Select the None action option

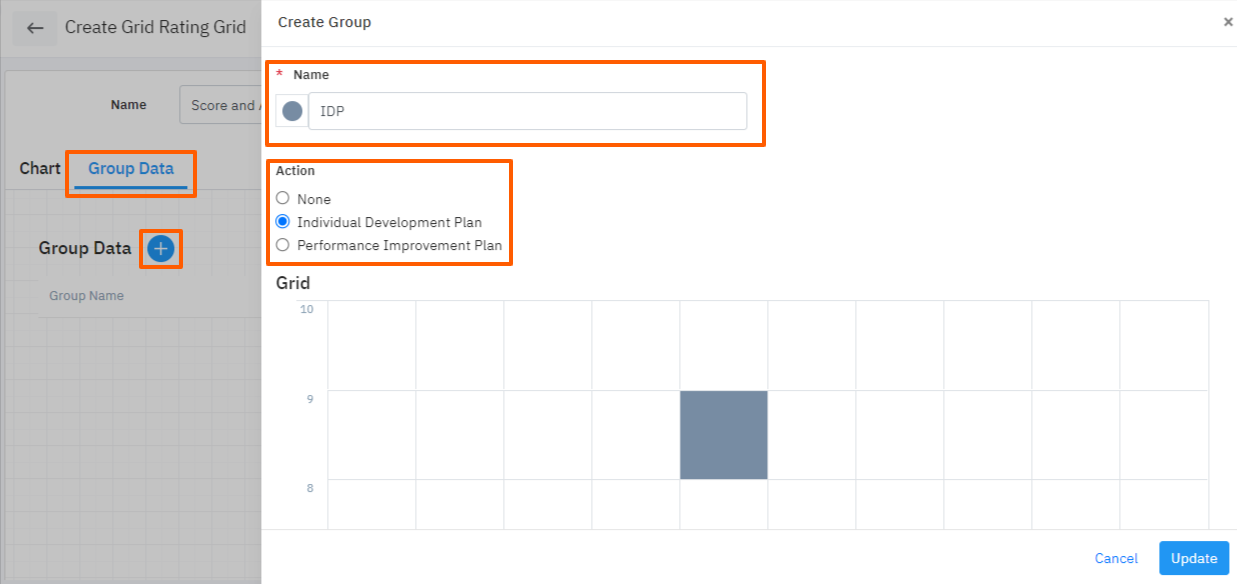pos(283,198)
